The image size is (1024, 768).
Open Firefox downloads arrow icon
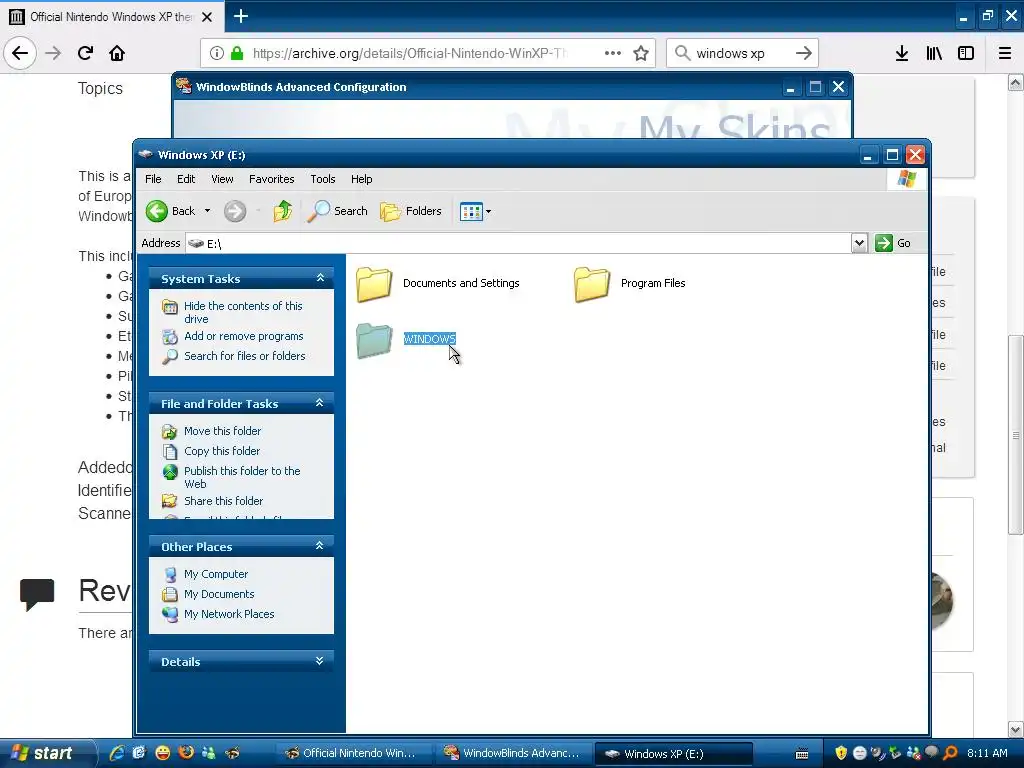click(x=902, y=53)
